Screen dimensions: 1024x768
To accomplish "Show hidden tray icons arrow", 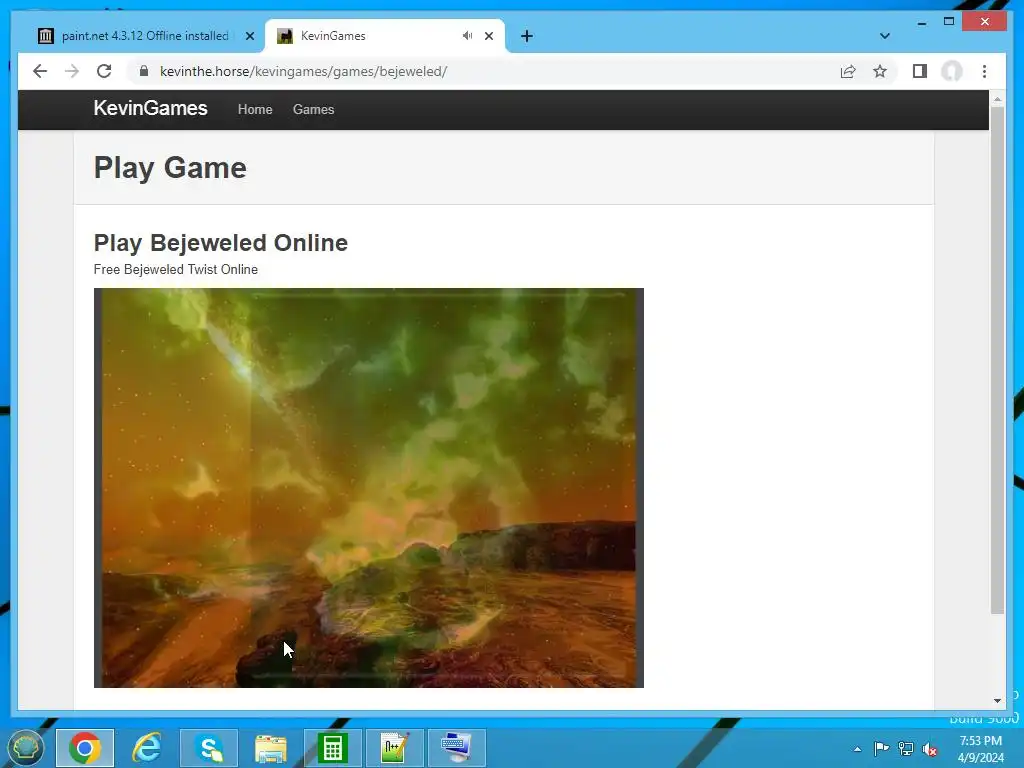I will click(x=857, y=749).
